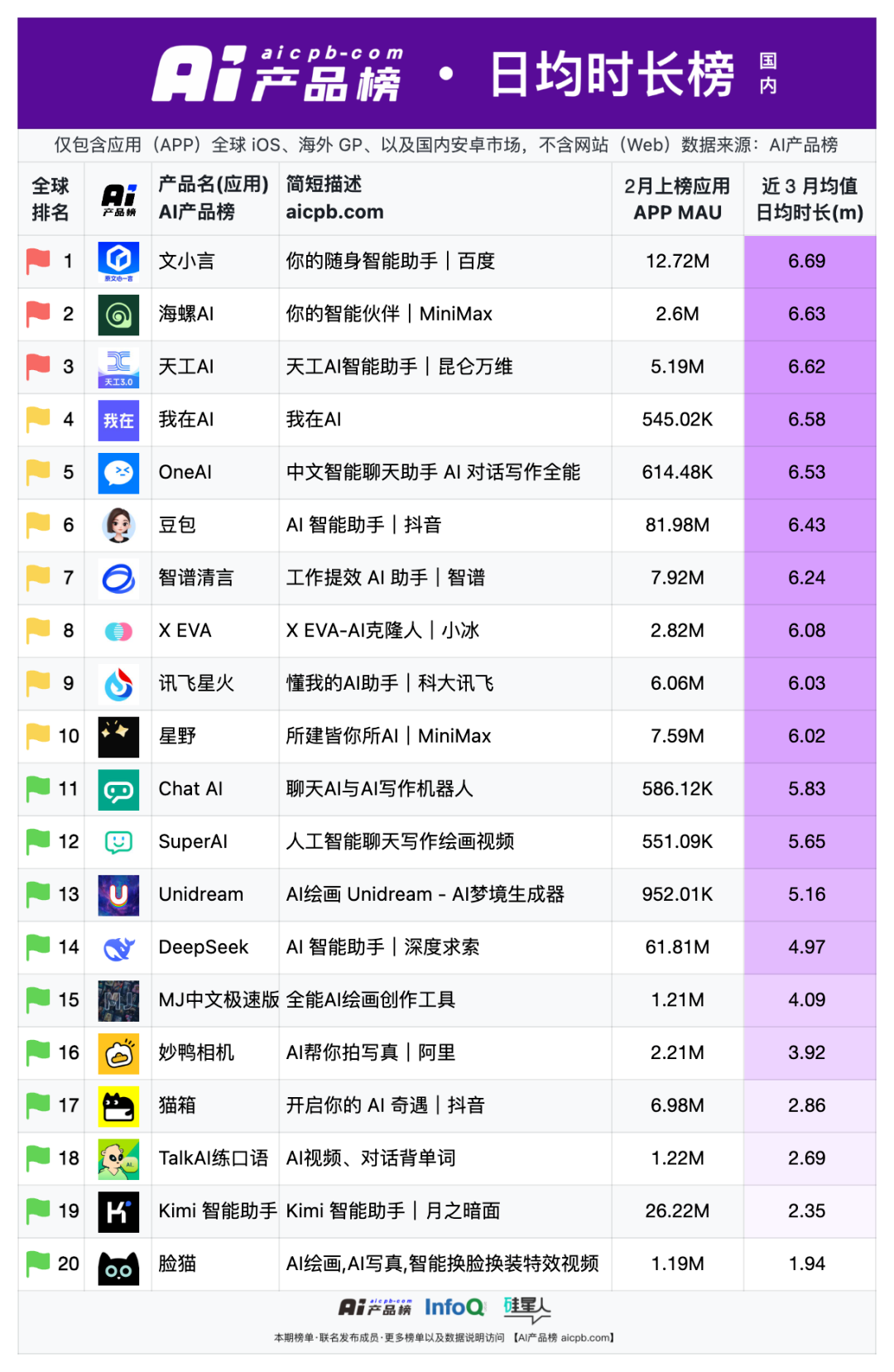Screen dimensions: 894x1372
Task: Click the AI产品榜 logo in the footer
Action: click(x=375, y=1307)
